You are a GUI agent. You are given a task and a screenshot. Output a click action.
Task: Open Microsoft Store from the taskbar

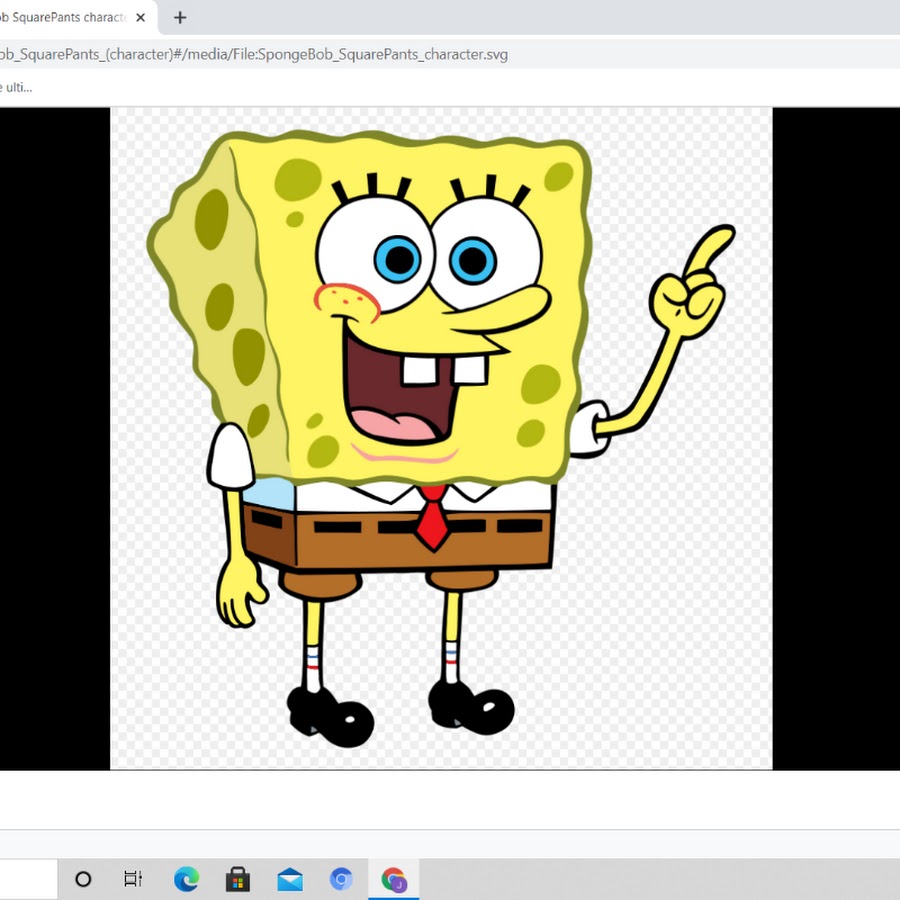238,879
